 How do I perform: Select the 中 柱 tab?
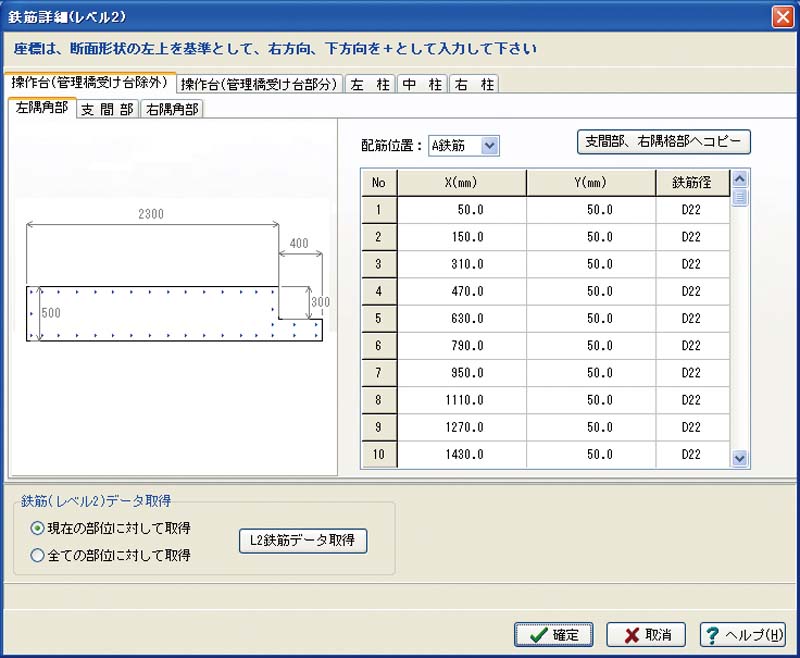click(422, 84)
